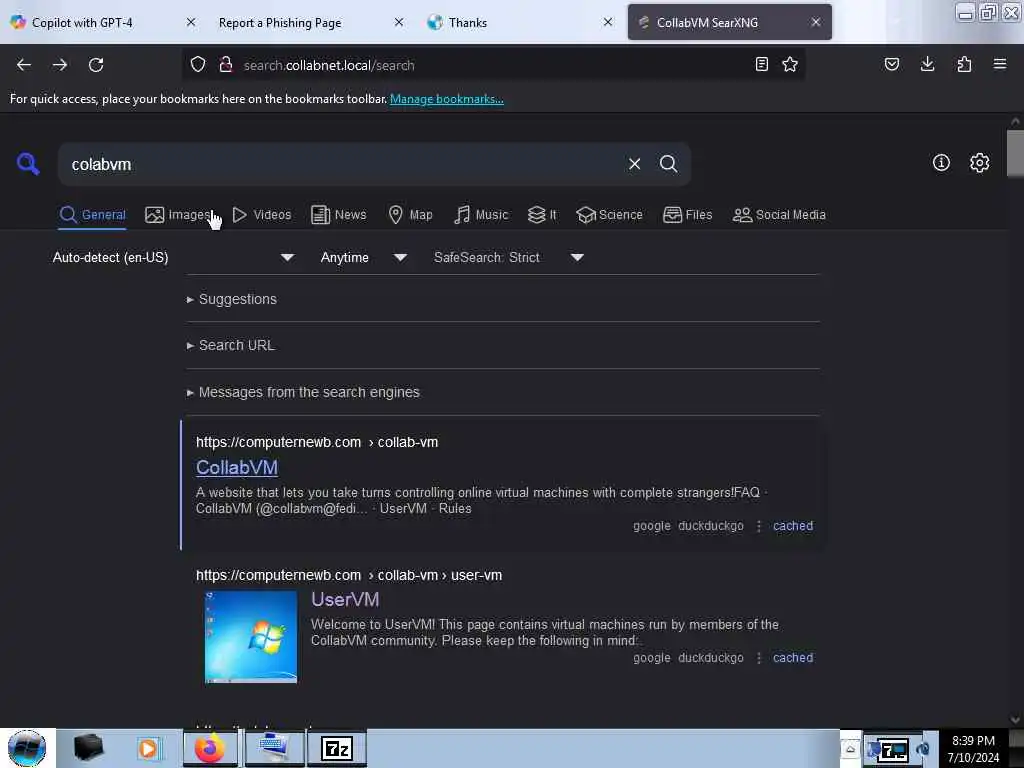Open the Downloads panel

[927, 64]
